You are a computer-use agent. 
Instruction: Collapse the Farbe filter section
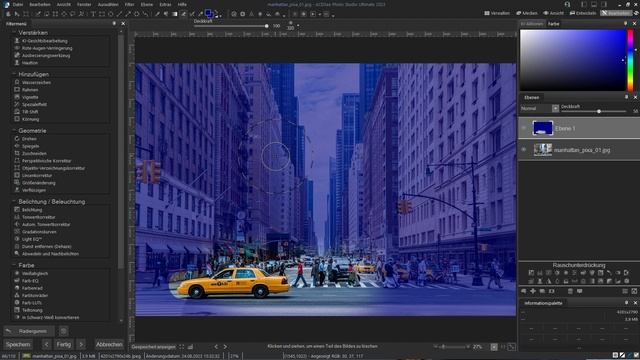point(14,265)
